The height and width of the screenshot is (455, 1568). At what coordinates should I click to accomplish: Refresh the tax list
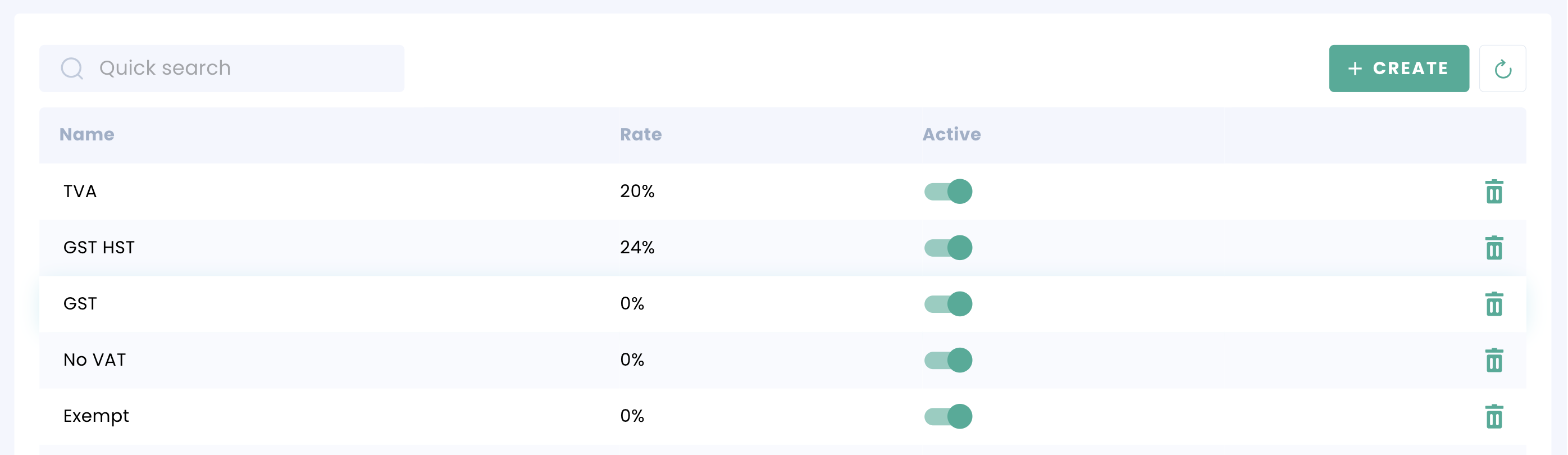click(1502, 69)
